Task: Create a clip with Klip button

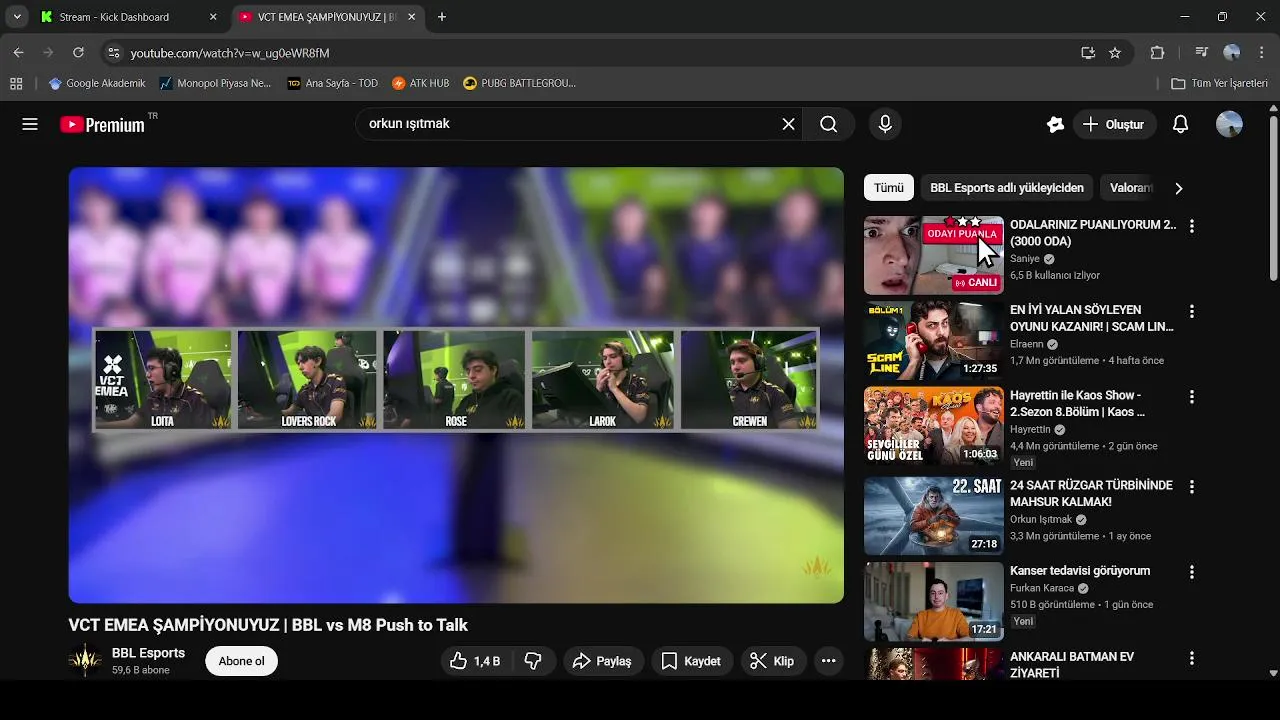Action: point(773,661)
